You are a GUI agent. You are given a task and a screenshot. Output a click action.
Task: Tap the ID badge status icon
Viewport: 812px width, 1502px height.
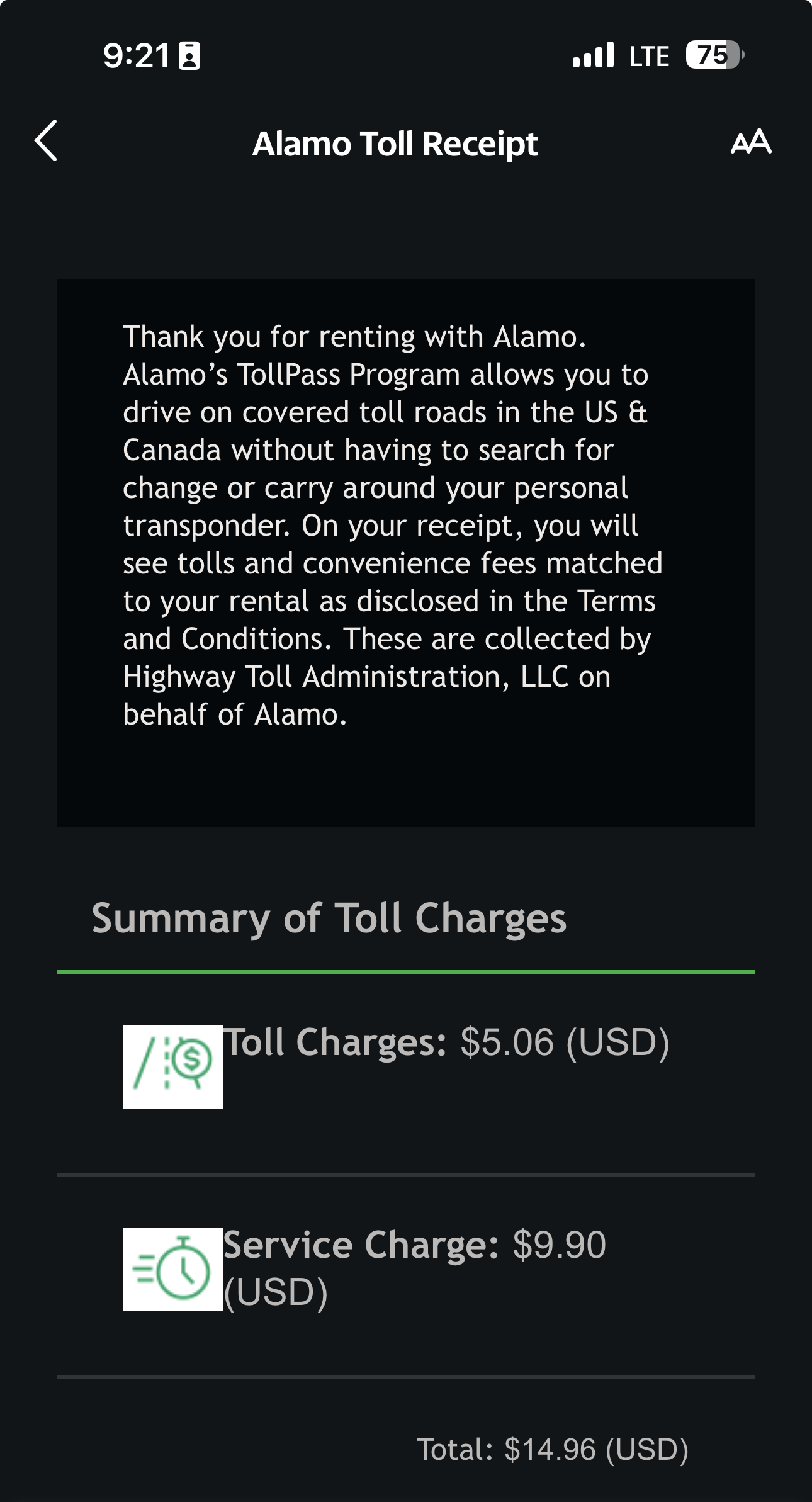coord(189,56)
